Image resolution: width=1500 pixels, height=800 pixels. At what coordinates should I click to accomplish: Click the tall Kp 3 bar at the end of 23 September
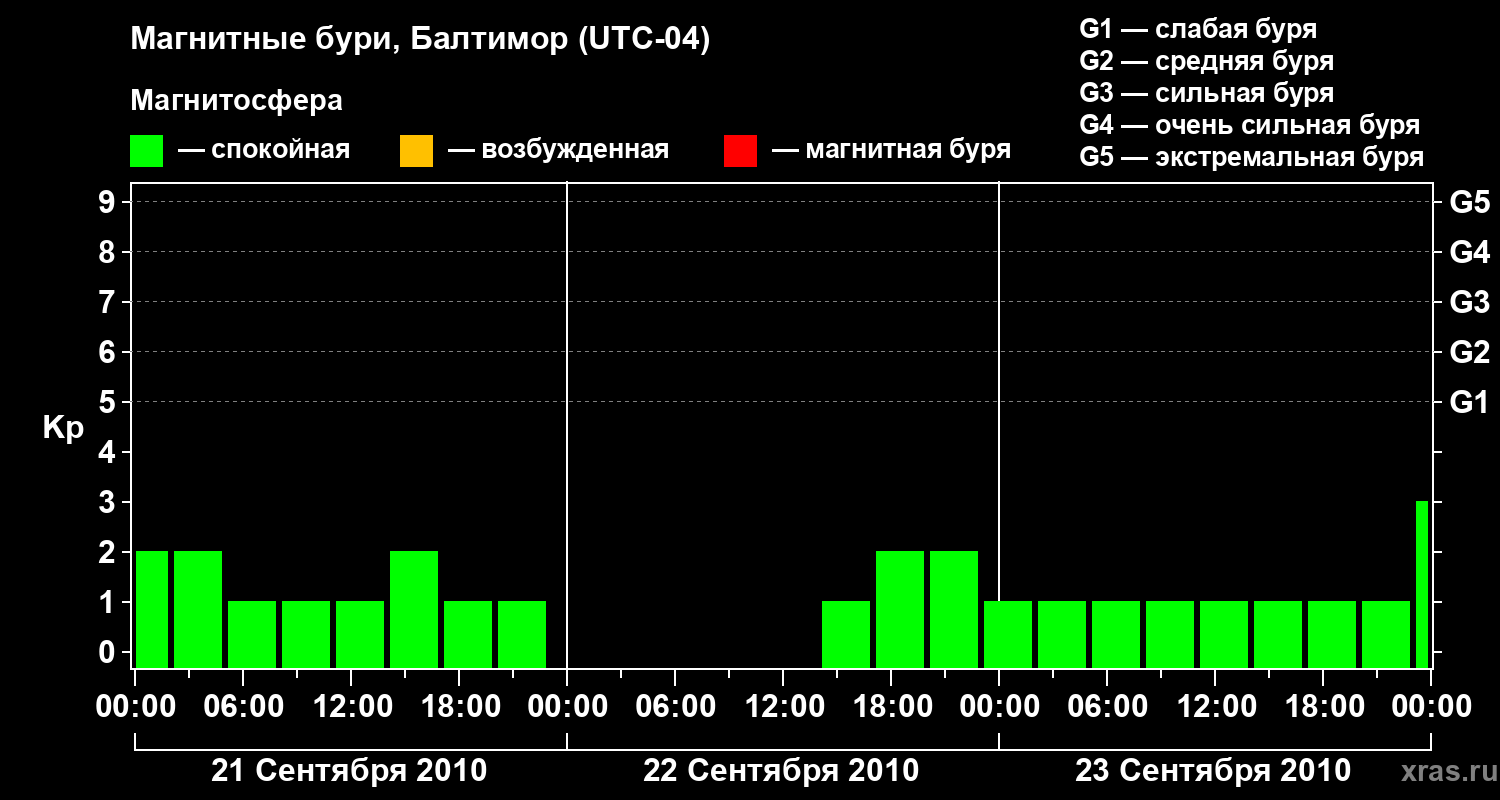click(x=1422, y=584)
